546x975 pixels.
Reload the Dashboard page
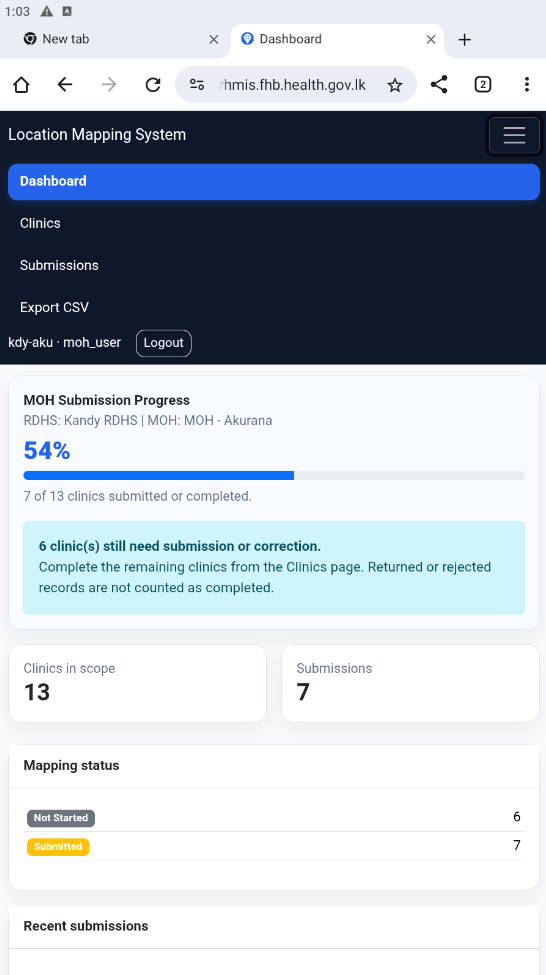(x=153, y=85)
